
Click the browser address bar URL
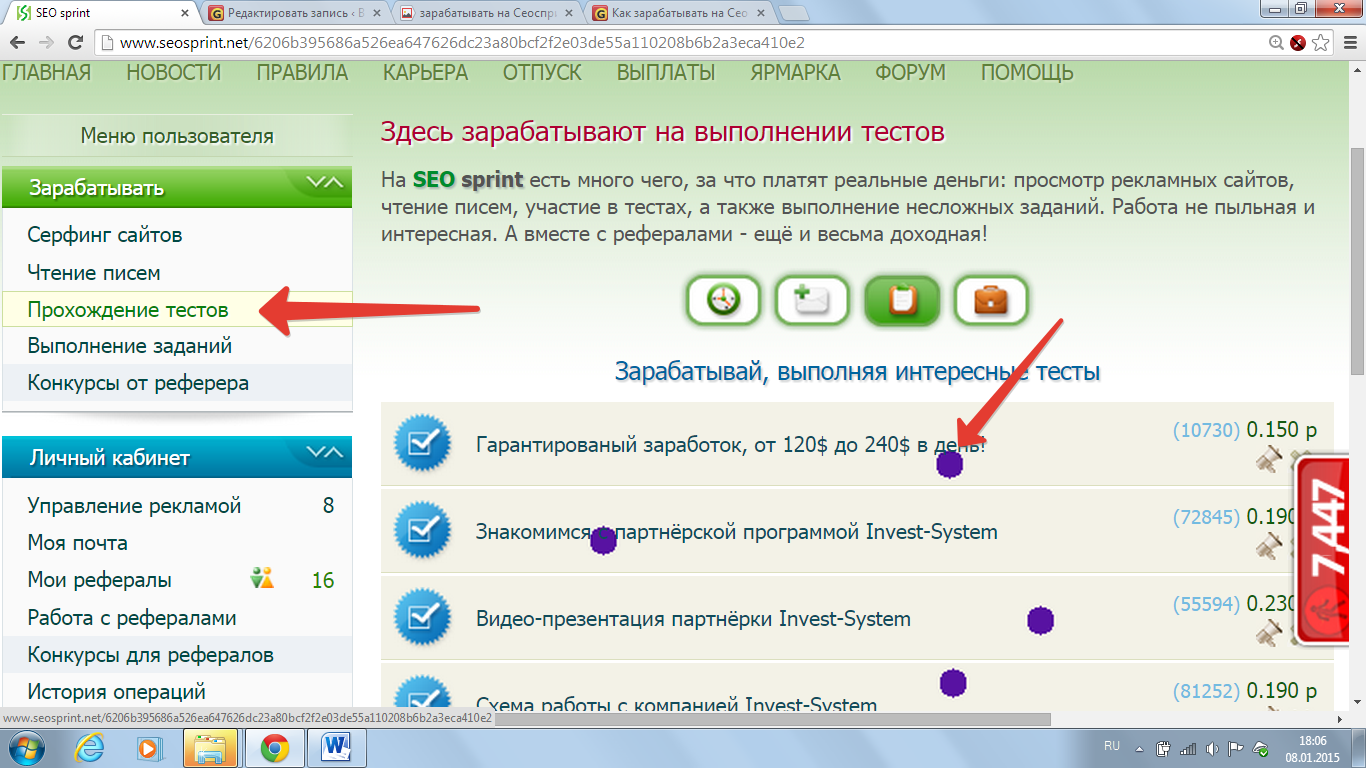point(462,43)
